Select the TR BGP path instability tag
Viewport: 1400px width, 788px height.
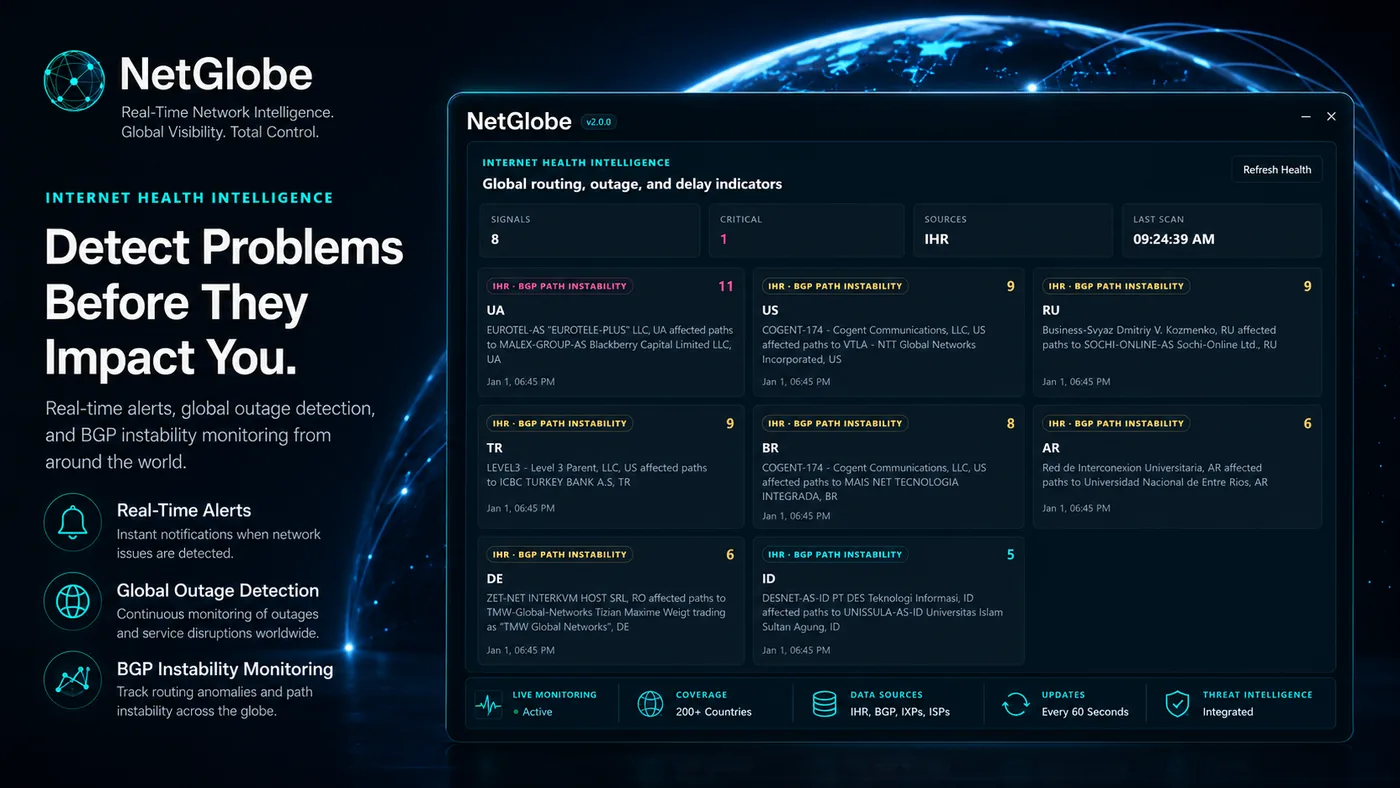coord(559,423)
